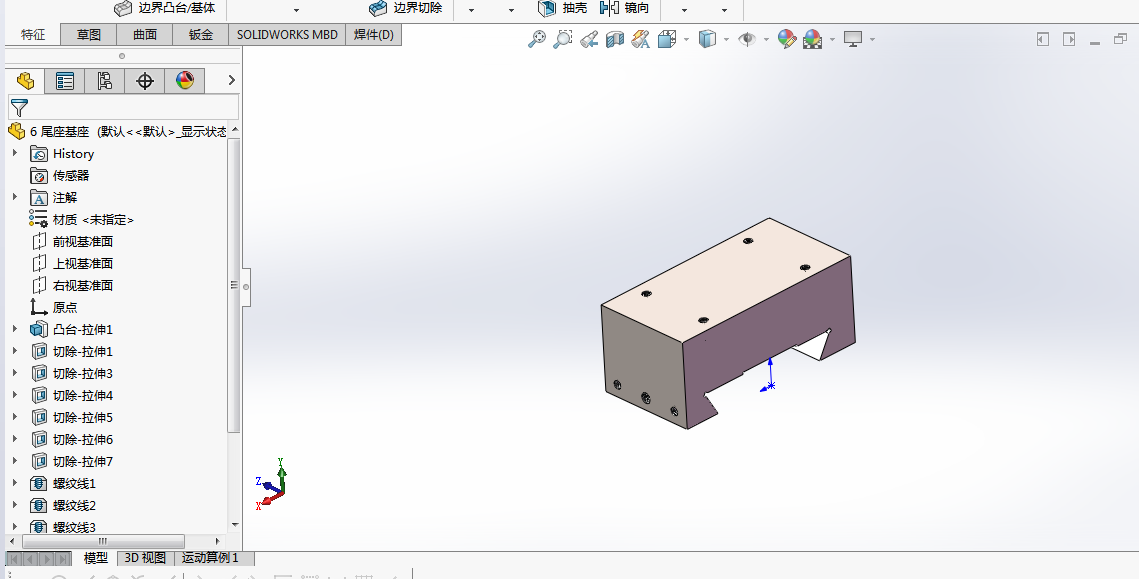Open the View Settings dropdown arrow
The image size is (1139, 579).
pos(872,39)
